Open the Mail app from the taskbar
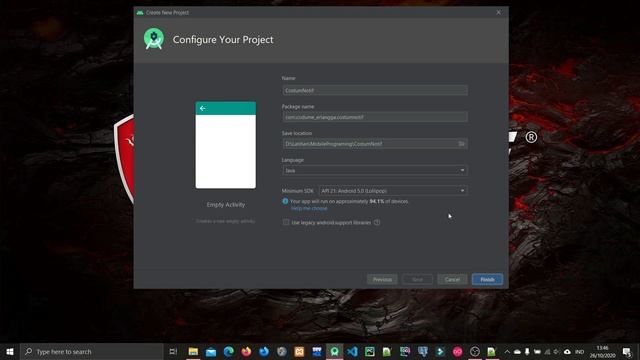Viewport: 640px width, 360px height. click(x=211, y=351)
